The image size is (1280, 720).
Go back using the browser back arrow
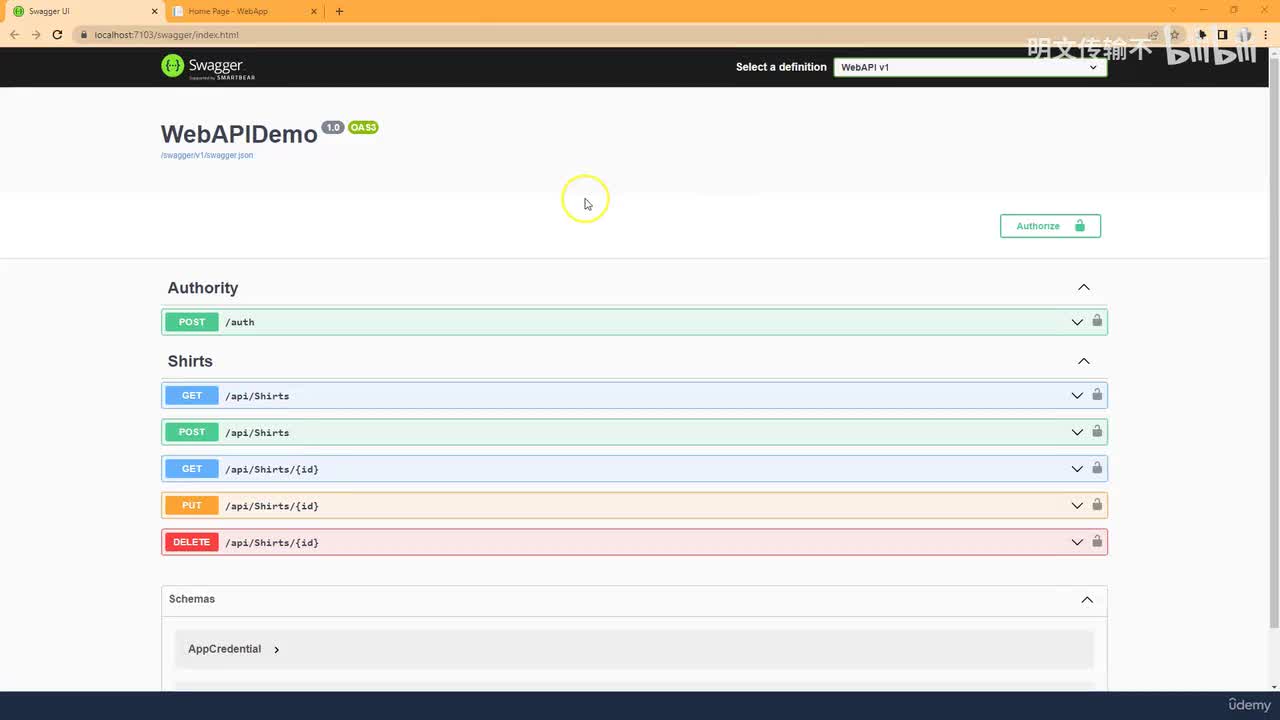point(14,35)
